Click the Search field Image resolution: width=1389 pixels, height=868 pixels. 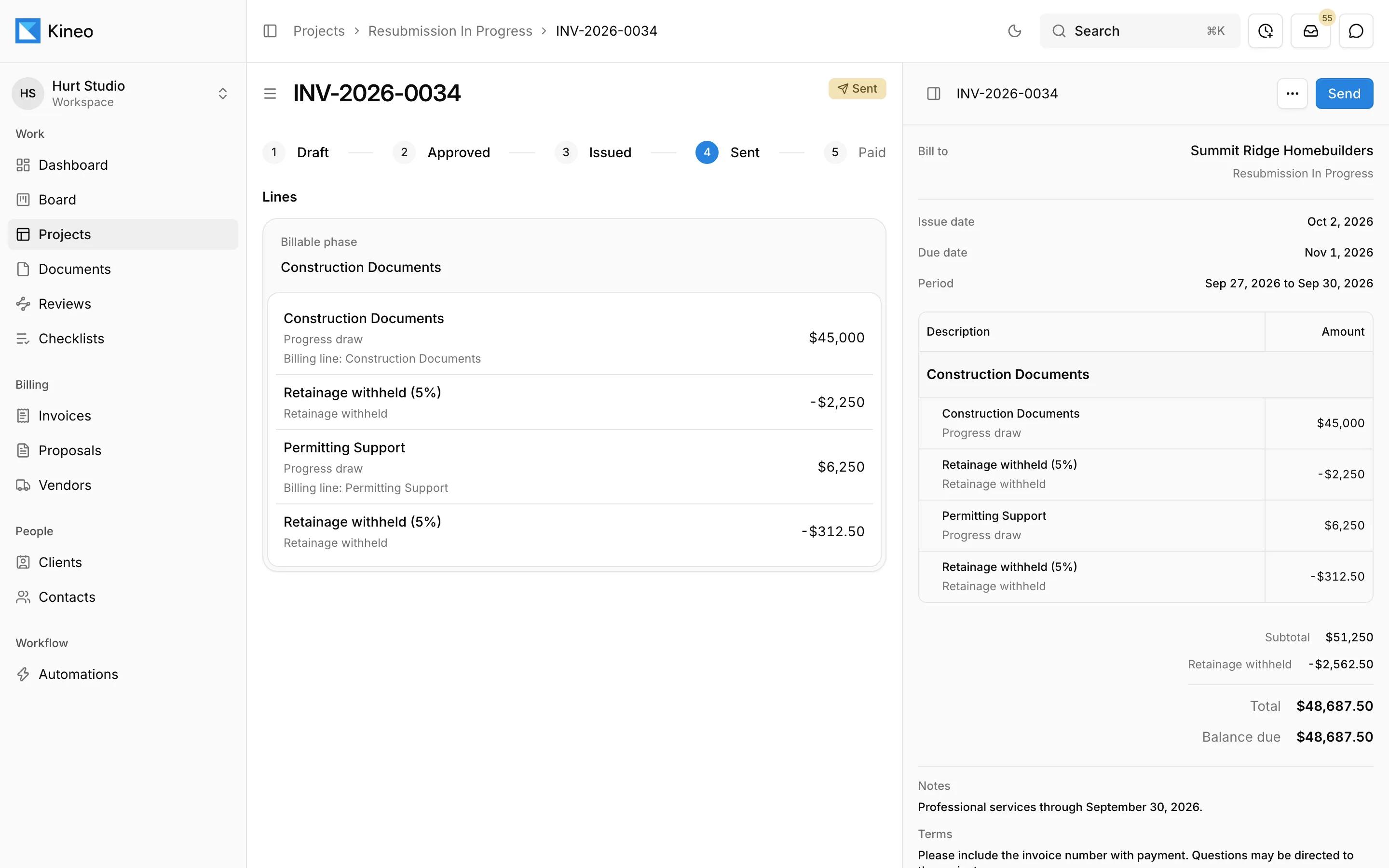[1139, 31]
